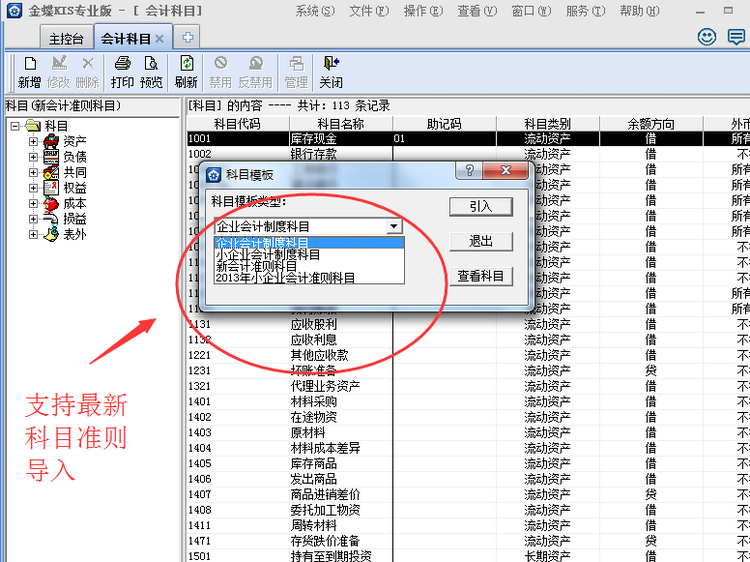
Task: Switch to the 主控台 tab
Action: [67, 38]
